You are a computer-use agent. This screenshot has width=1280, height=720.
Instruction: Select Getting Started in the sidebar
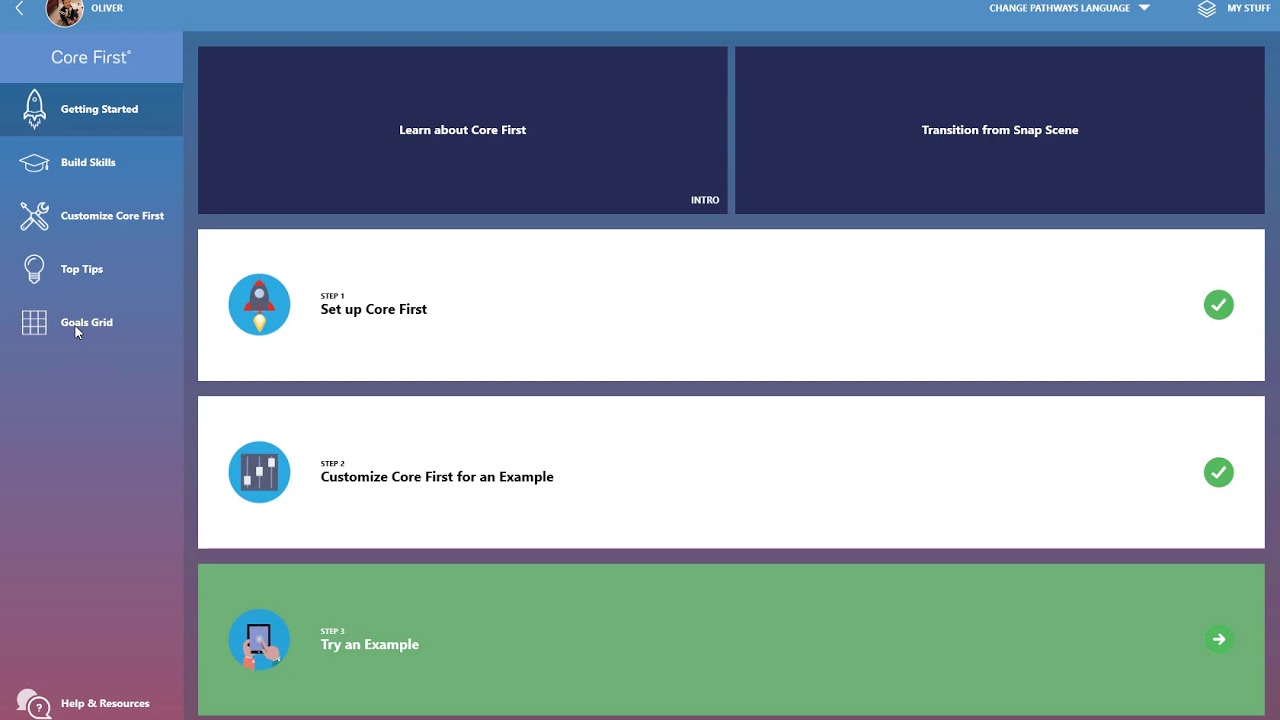click(91, 109)
